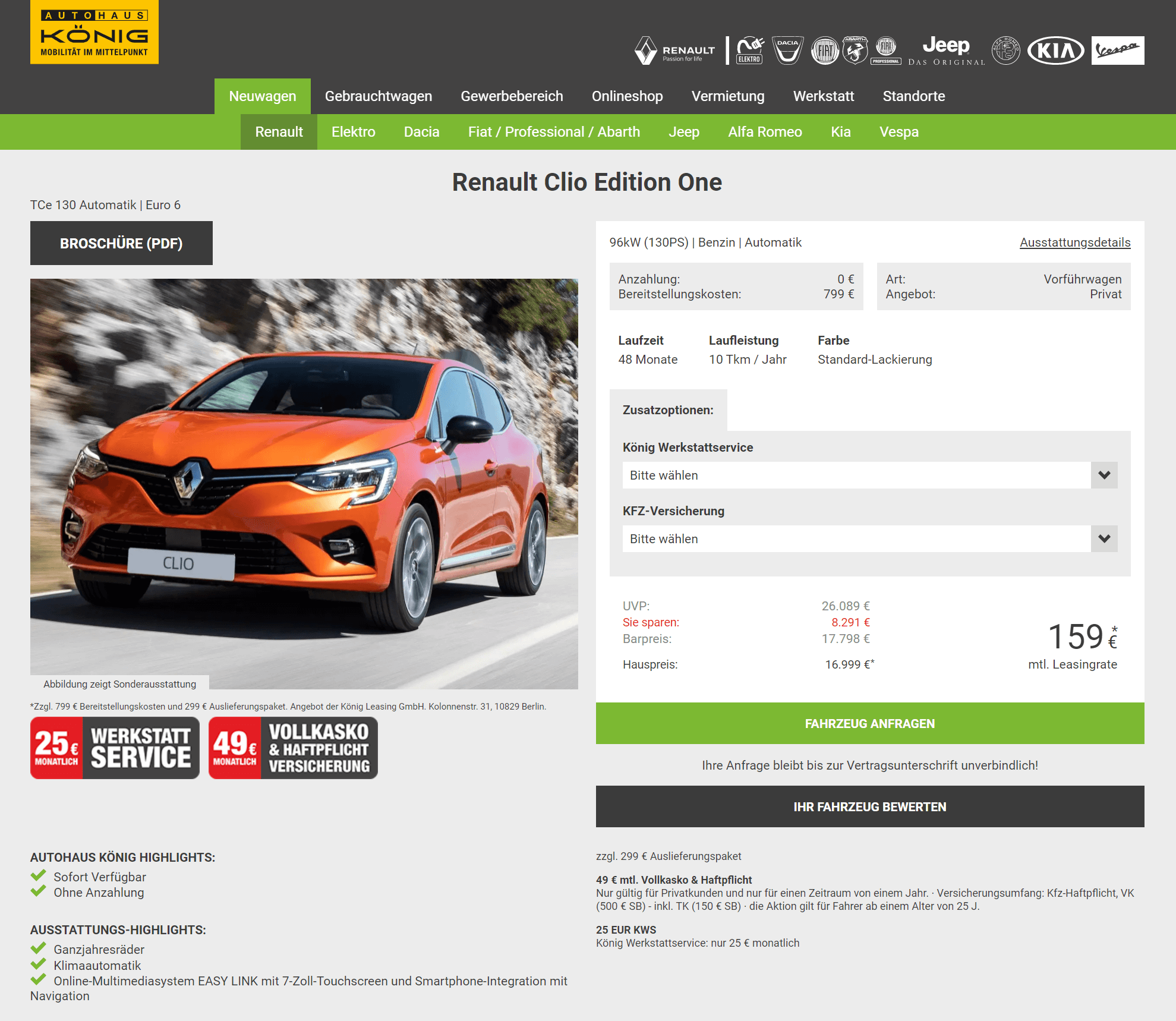Viewport: 1176px width, 1021px height.
Task: Click the Bereitstellungskosten 799 € value
Action: pyautogui.click(x=838, y=294)
